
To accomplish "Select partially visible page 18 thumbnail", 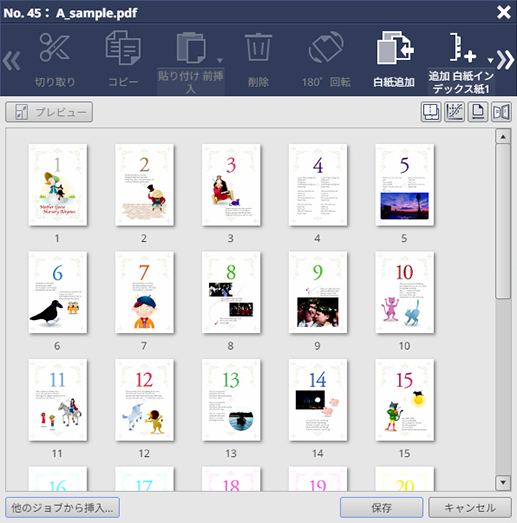I will click(x=231, y=479).
